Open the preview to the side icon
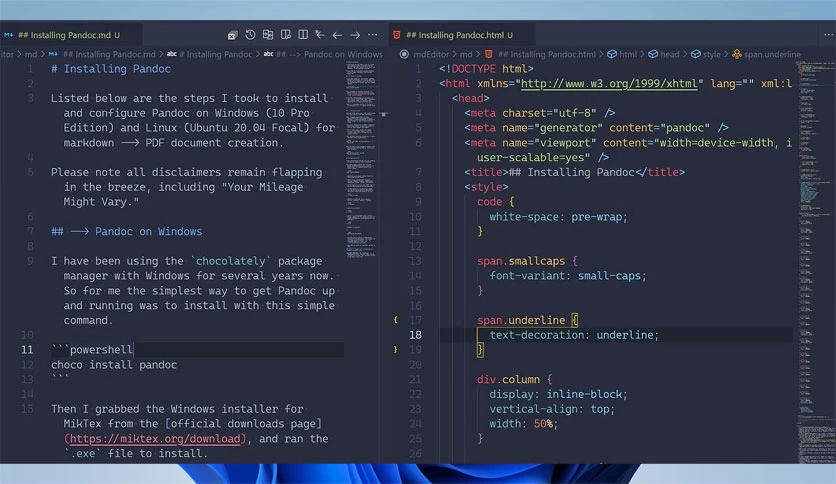Viewport: 836px width, 484px height. coord(286,35)
